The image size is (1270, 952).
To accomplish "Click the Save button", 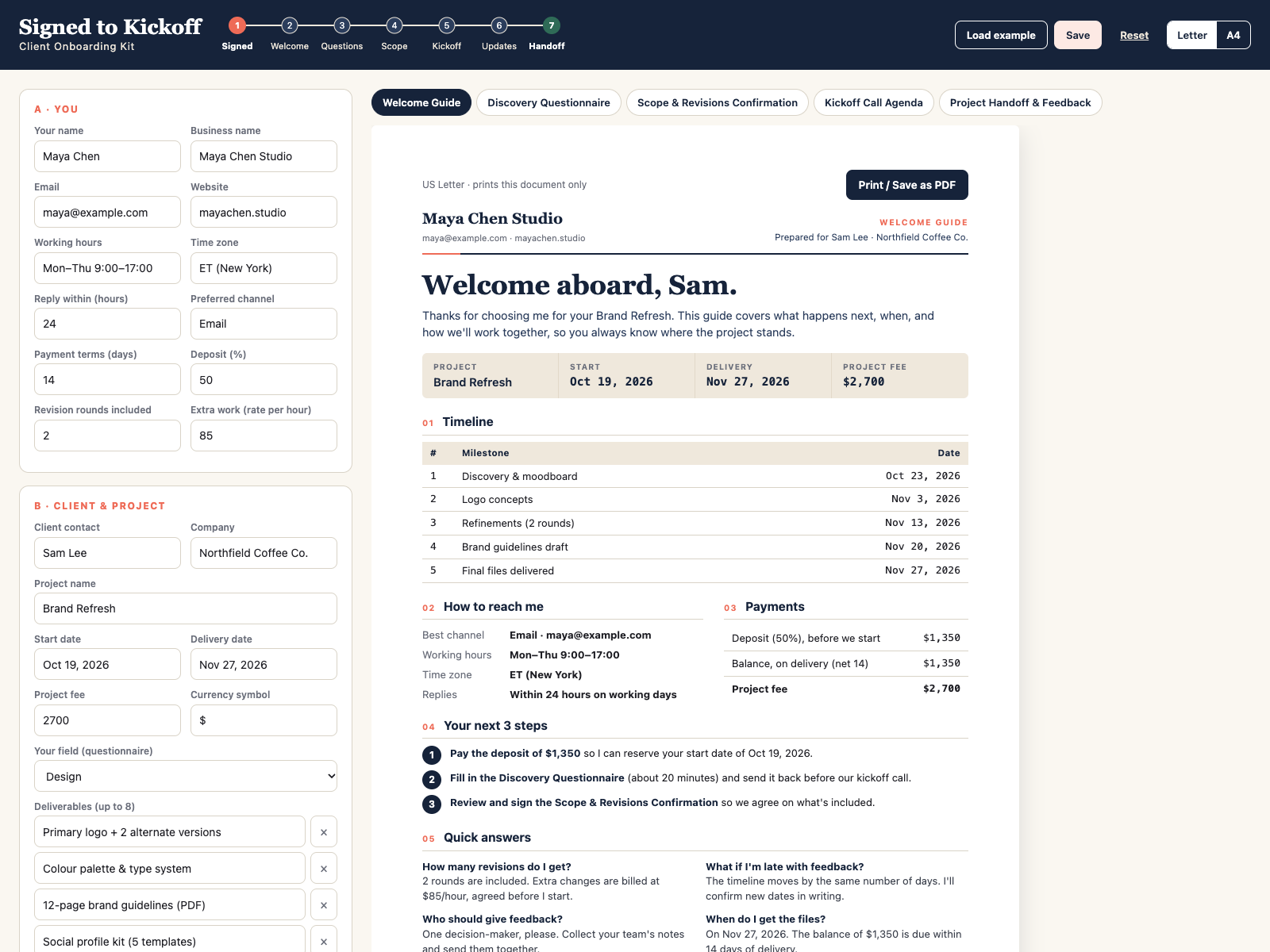I will (x=1078, y=35).
